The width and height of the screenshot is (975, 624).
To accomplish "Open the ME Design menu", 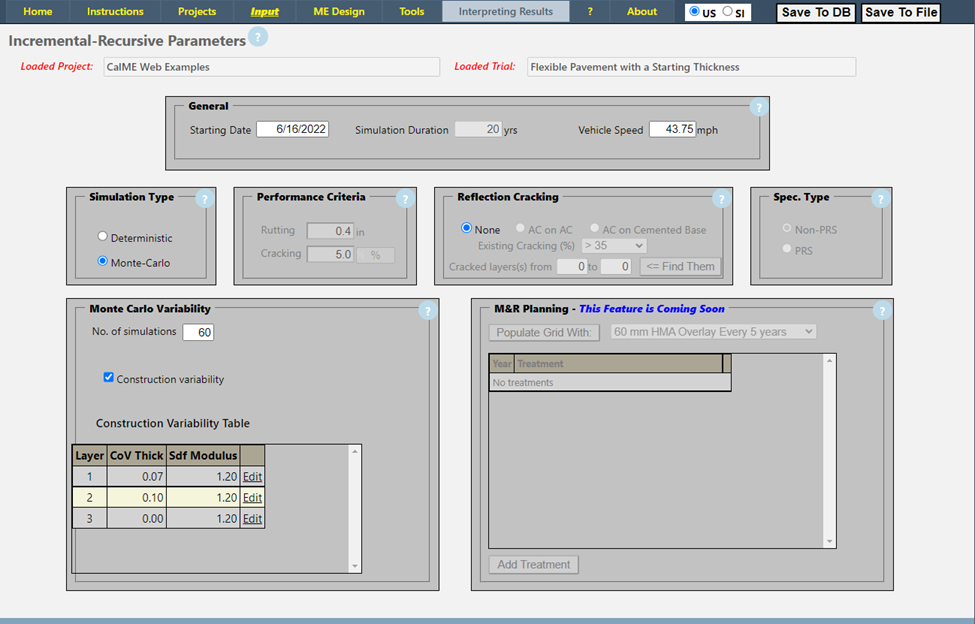I will pyautogui.click(x=339, y=12).
